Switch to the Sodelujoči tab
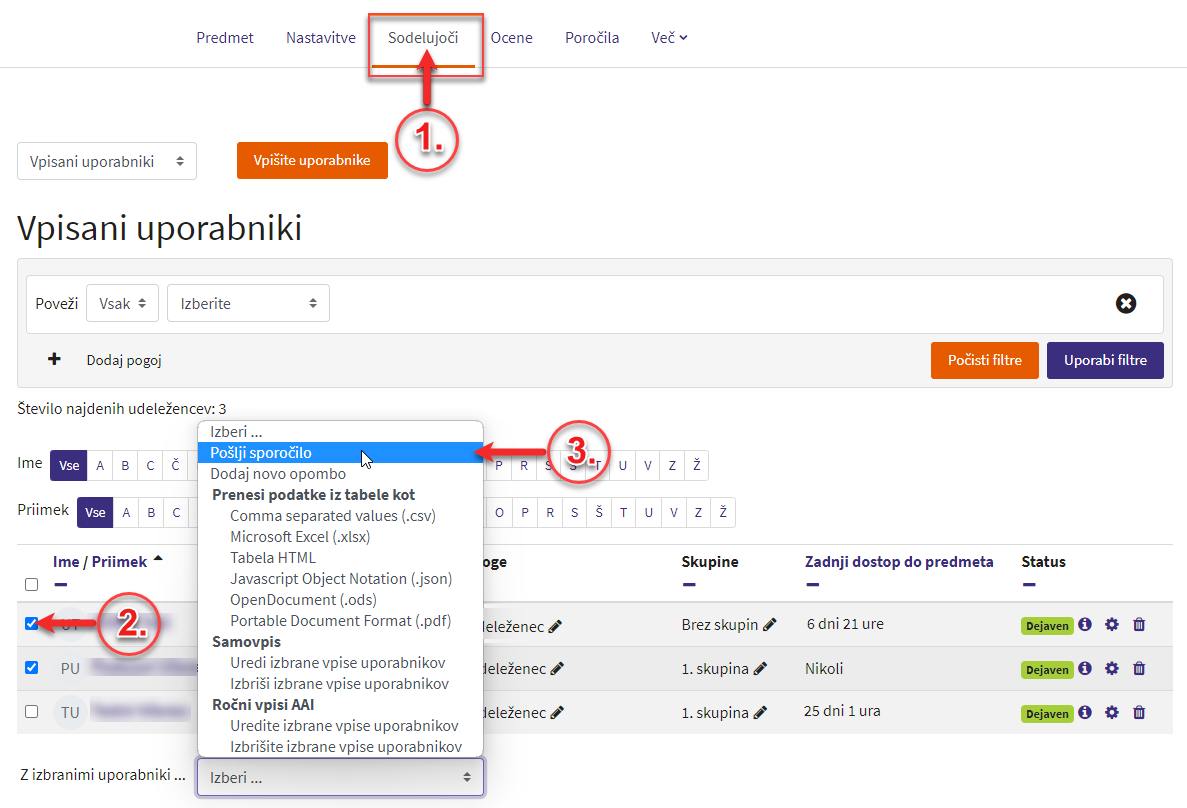The width and height of the screenshot is (1187, 808). 423,39
